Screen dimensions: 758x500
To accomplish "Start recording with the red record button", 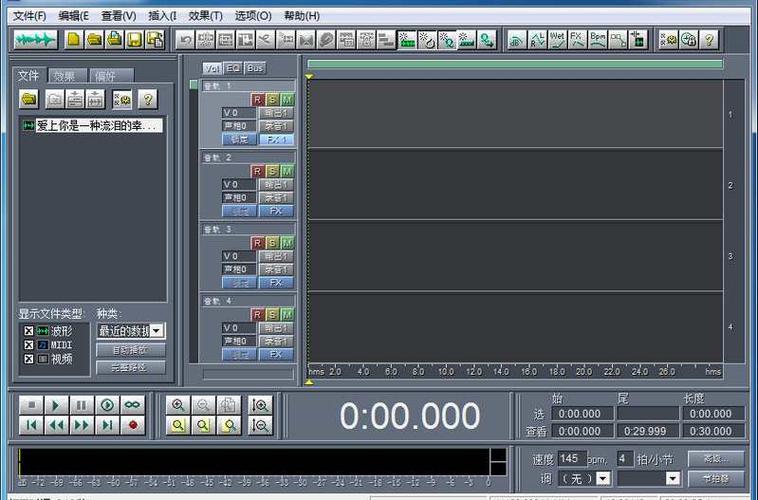I will 132,426.
